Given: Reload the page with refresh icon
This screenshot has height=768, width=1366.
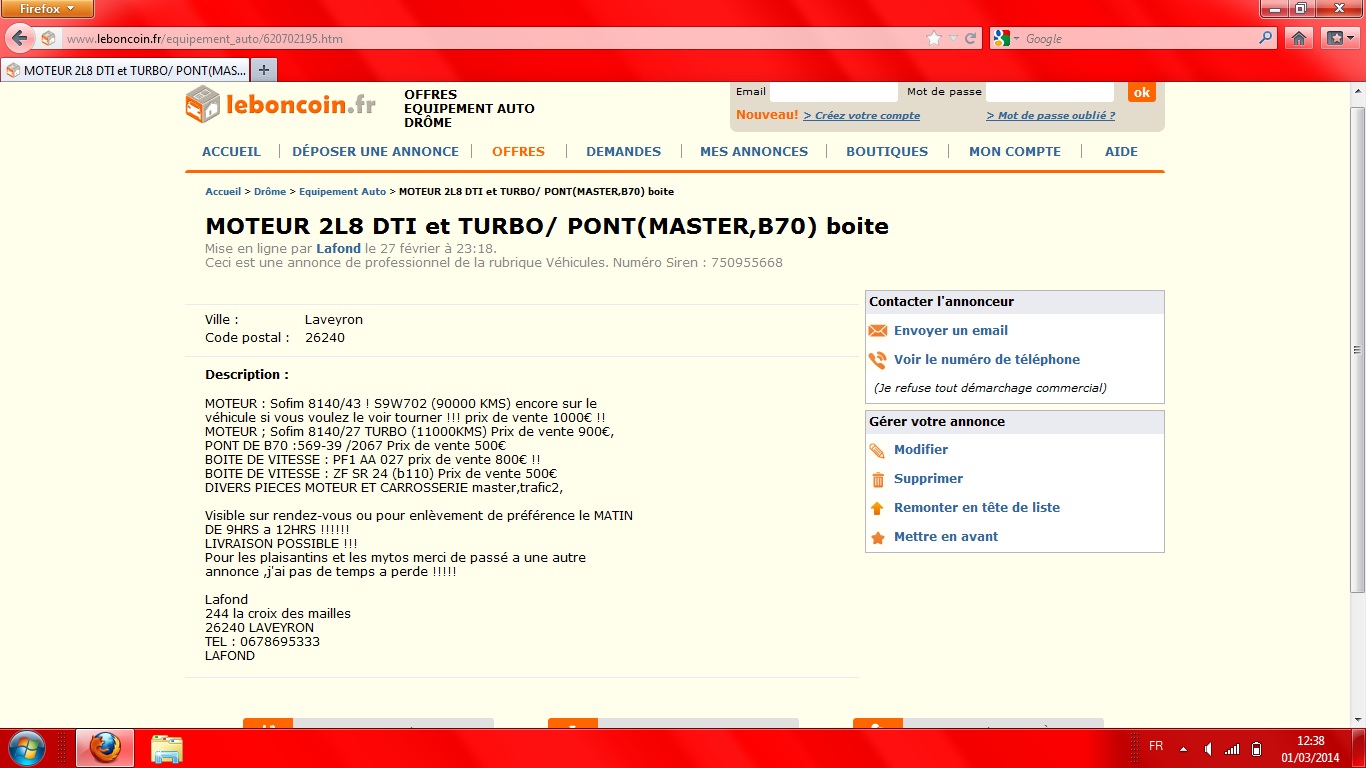Looking at the screenshot, I should (x=970, y=38).
